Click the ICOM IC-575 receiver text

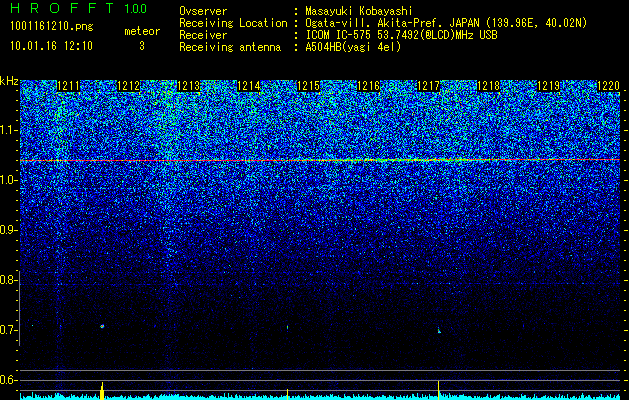(x=402, y=35)
